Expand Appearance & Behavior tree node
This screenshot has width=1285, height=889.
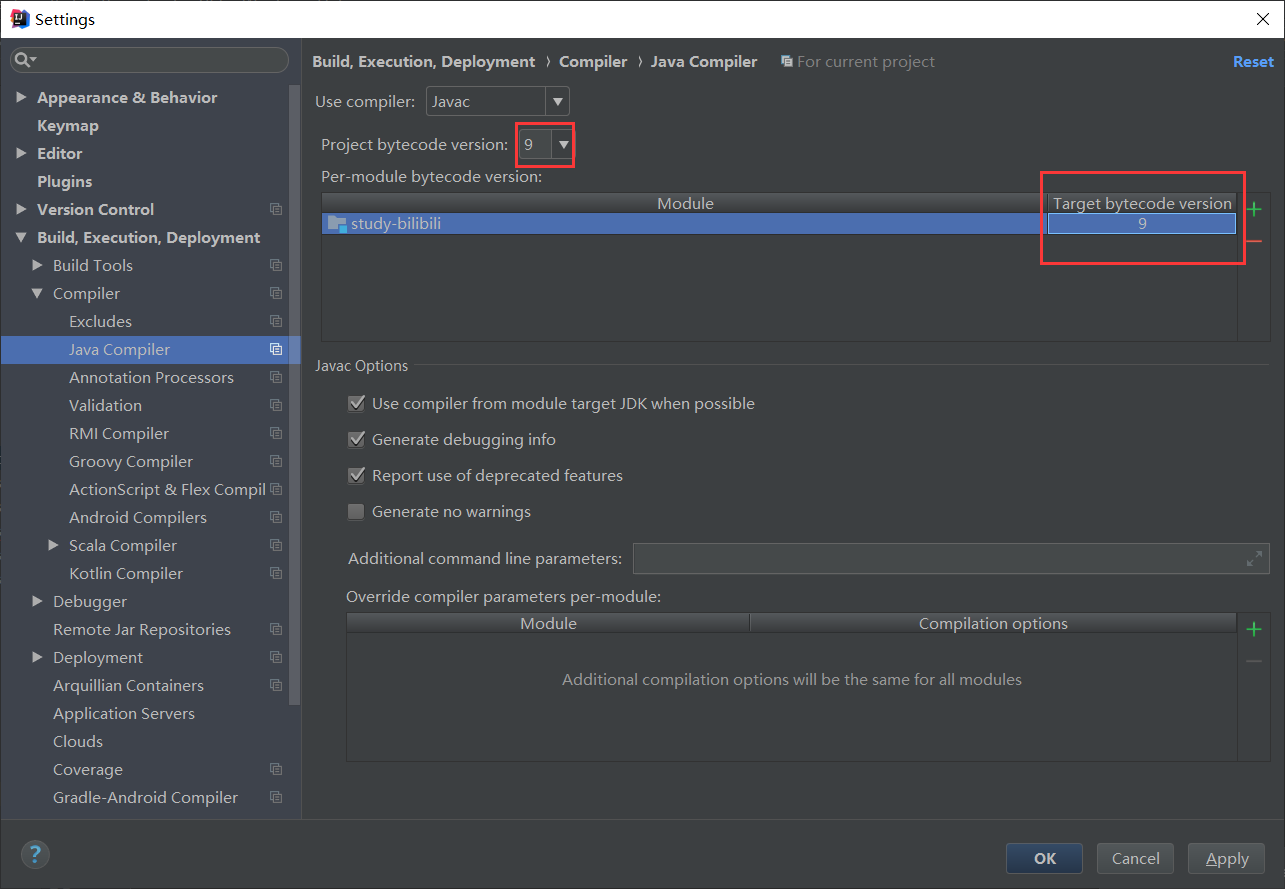(21, 97)
